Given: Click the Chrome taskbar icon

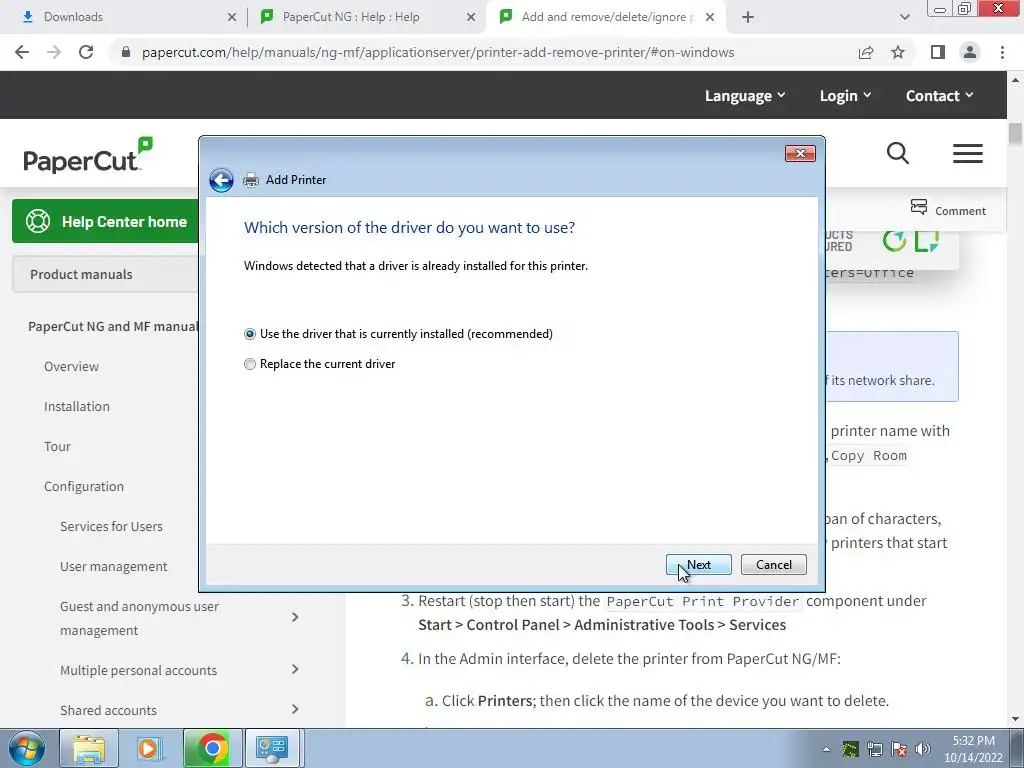Looking at the screenshot, I should click(x=213, y=748).
